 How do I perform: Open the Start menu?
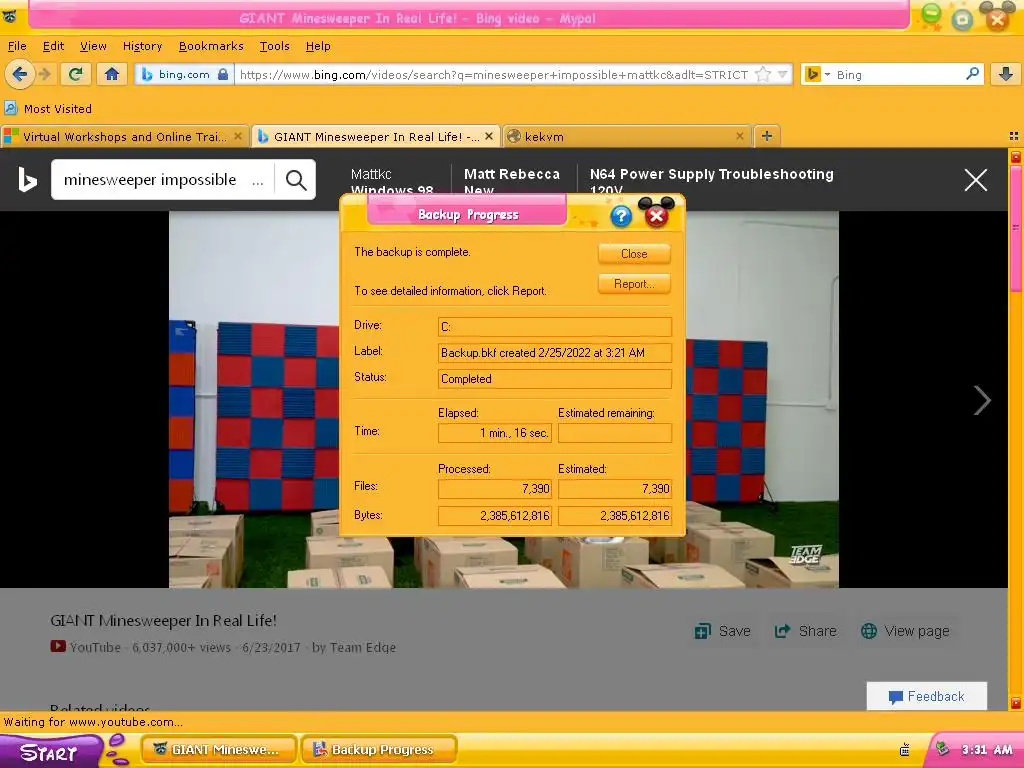click(x=51, y=751)
